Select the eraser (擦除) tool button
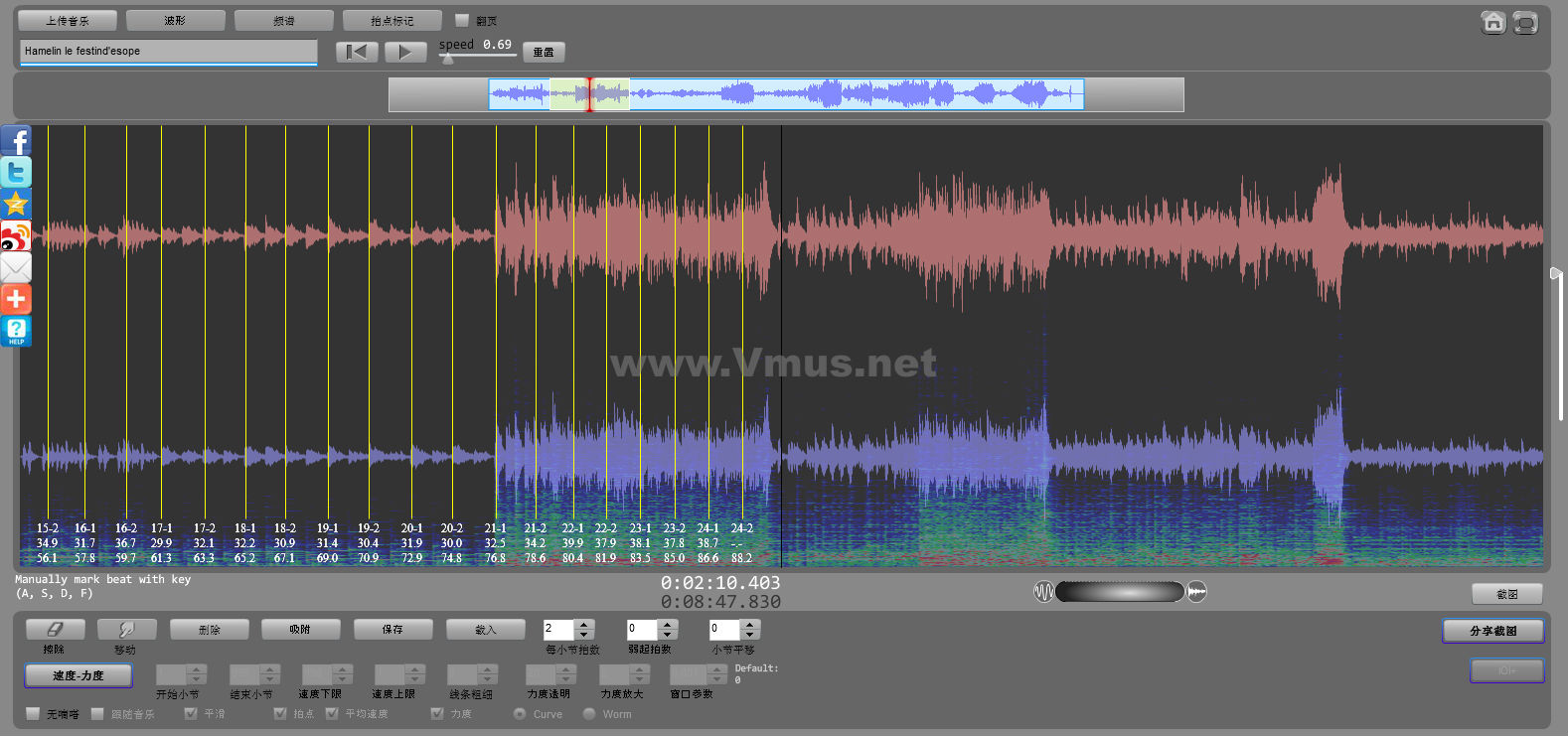This screenshot has height=736, width=1568. click(55, 630)
